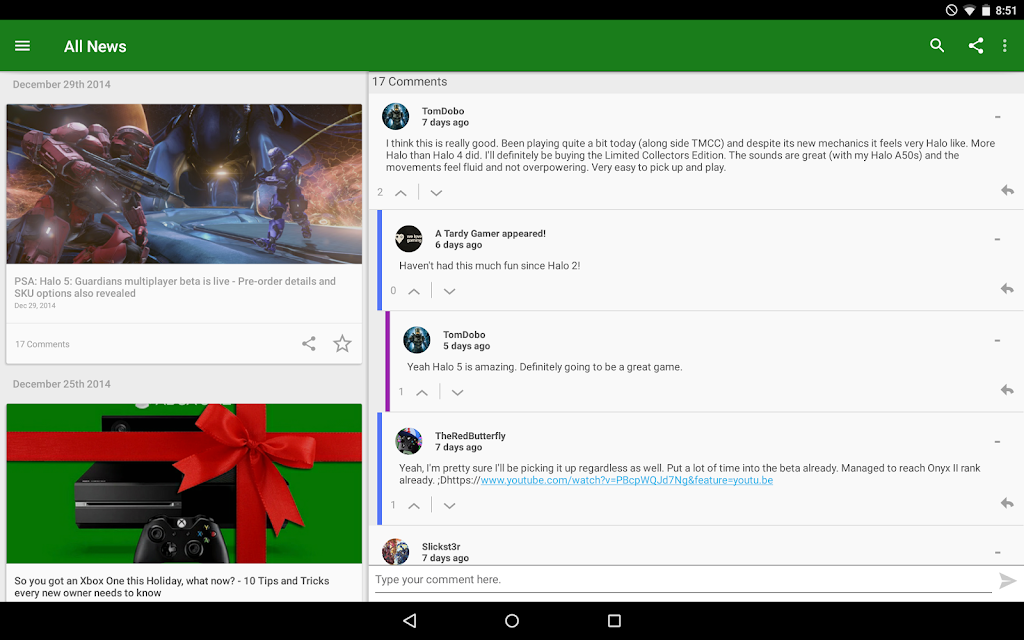Open PSA: Halo 5: Guardians multiplayer beta headline
The image size is (1024, 640).
(175, 287)
